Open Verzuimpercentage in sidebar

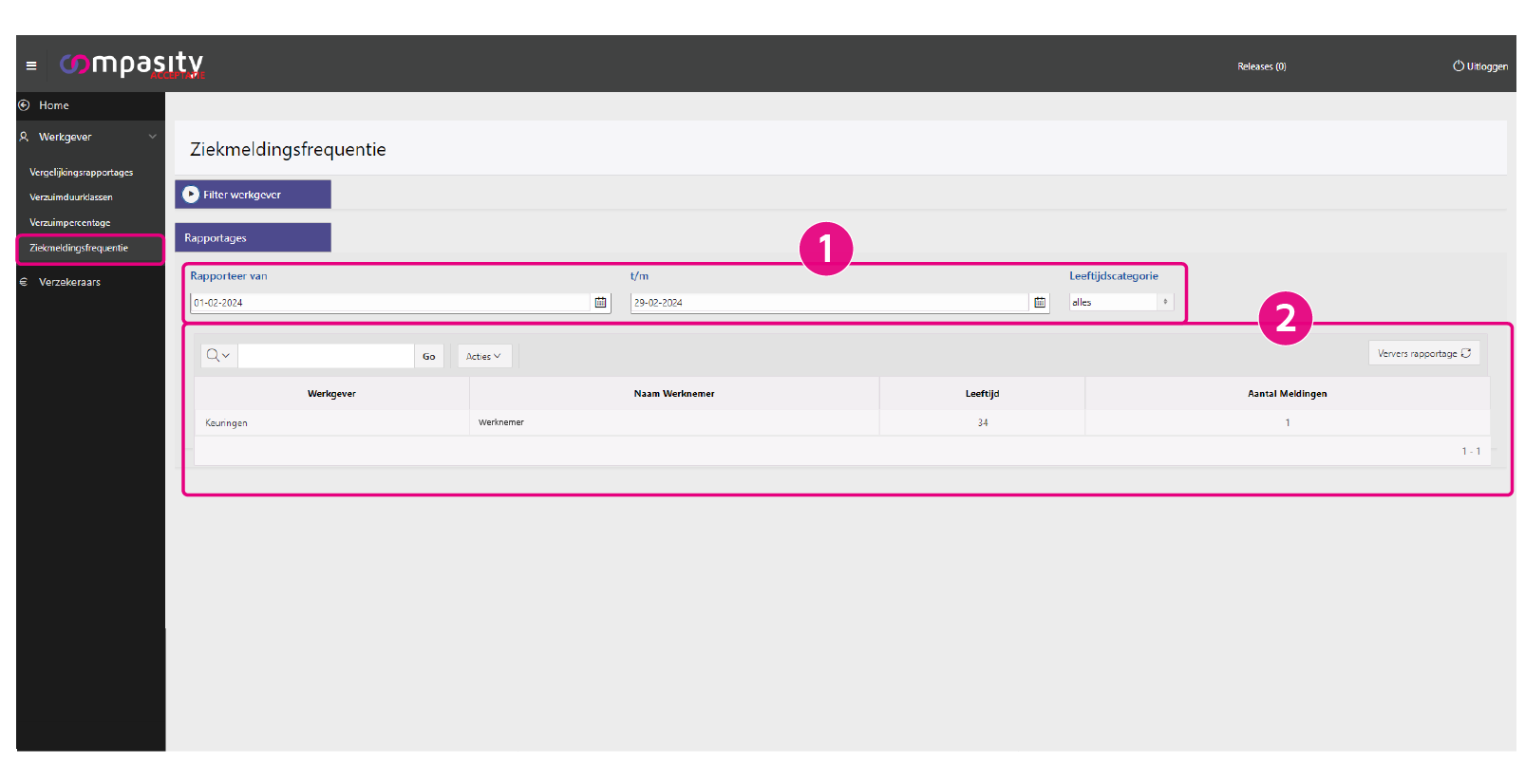(70, 223)
